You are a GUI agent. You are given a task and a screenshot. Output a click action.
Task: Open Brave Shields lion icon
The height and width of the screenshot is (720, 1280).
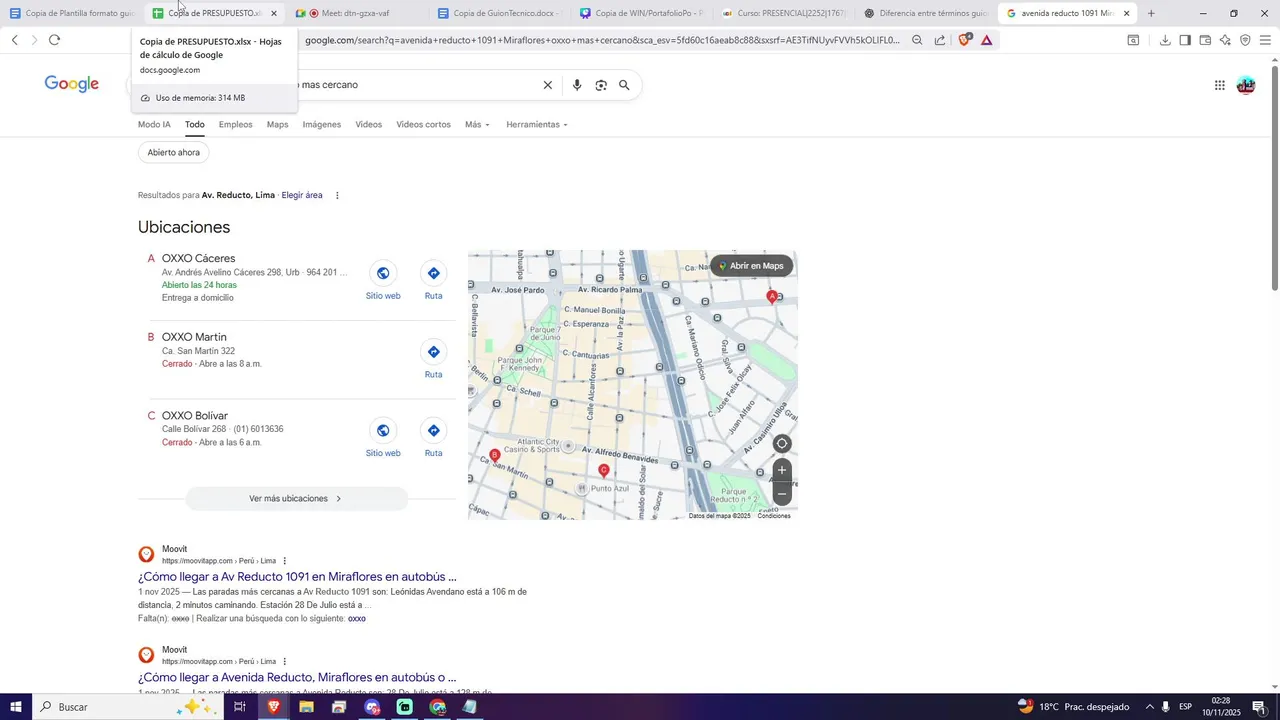[x=965, y=40]
